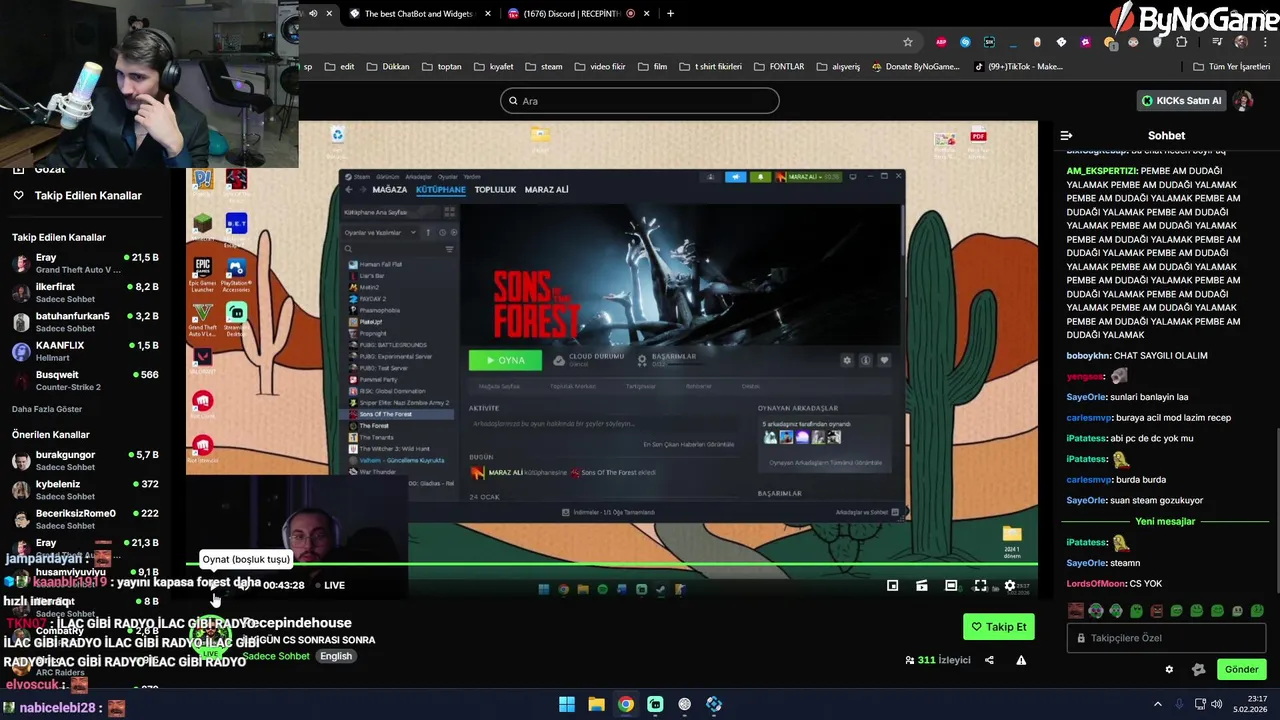Click Takip Et follow button

pos(999,627)
